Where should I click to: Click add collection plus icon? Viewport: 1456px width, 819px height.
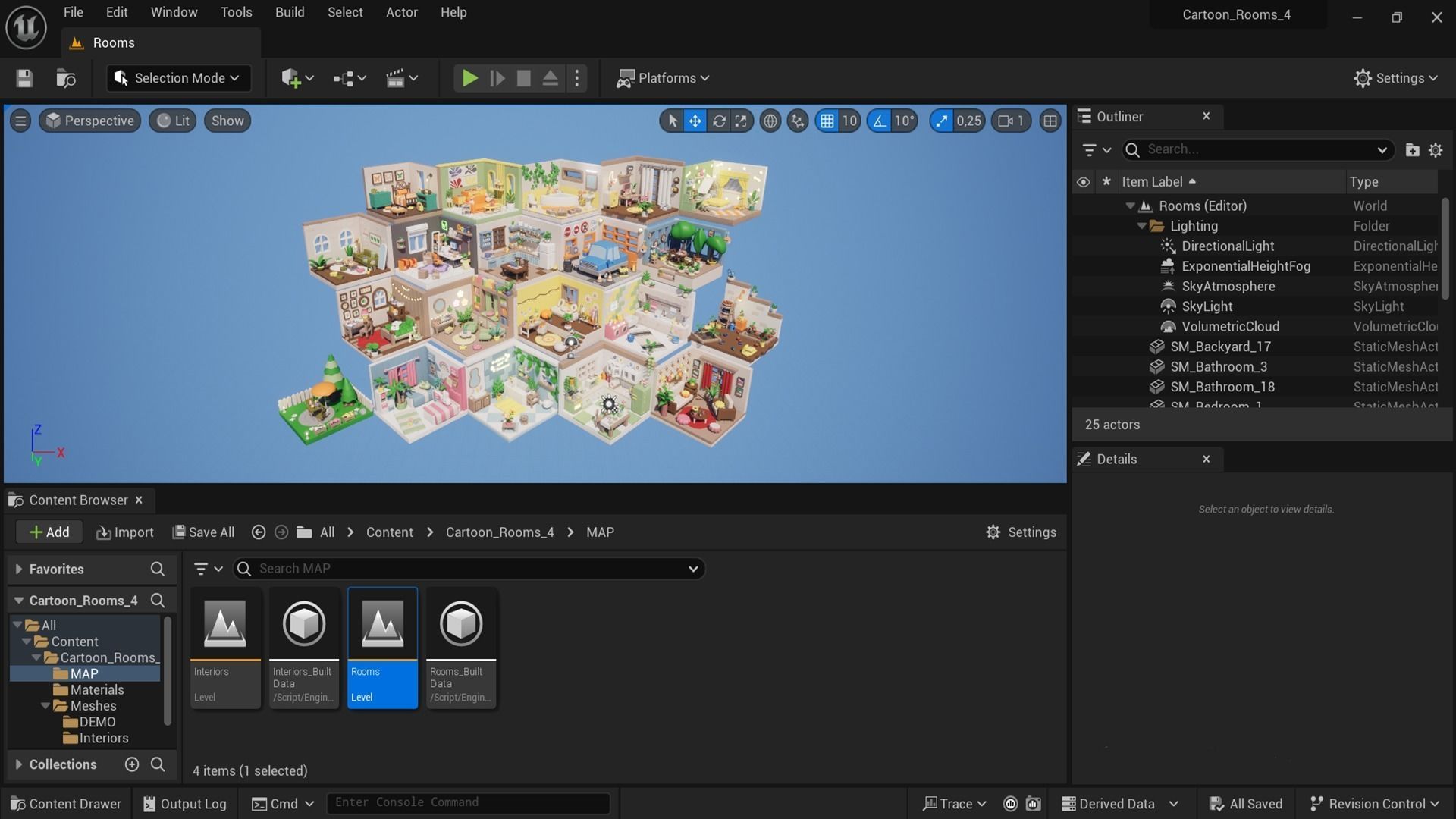point(132,764)
